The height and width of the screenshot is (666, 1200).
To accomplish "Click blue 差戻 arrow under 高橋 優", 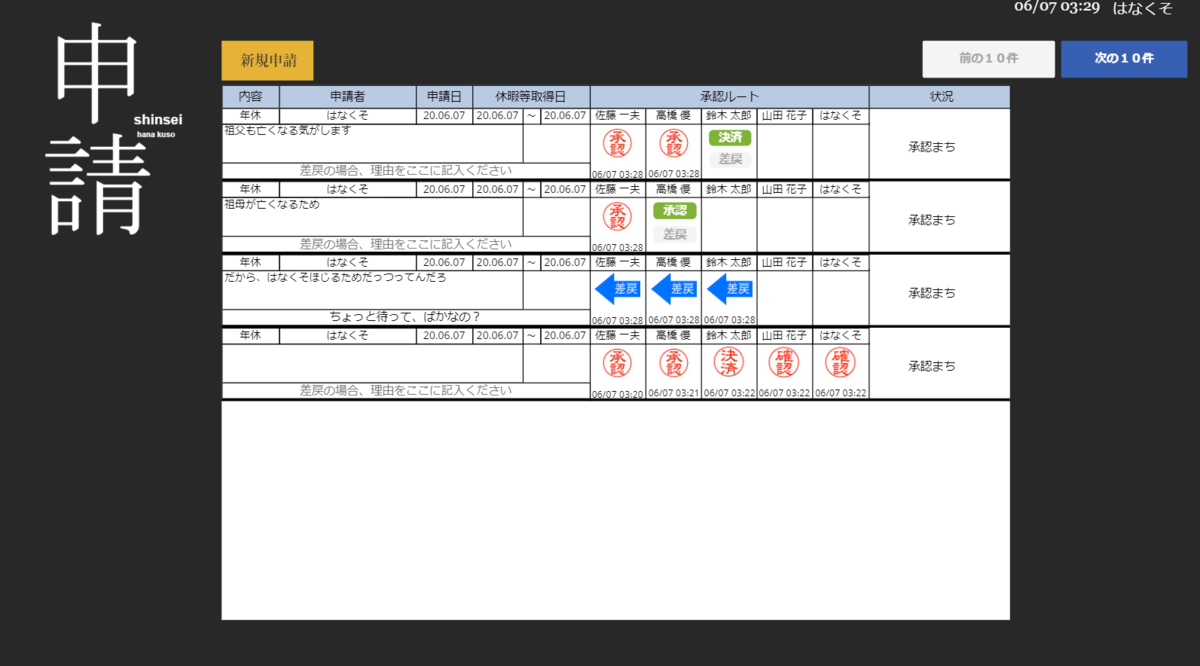I will click(x=674, y=289).
